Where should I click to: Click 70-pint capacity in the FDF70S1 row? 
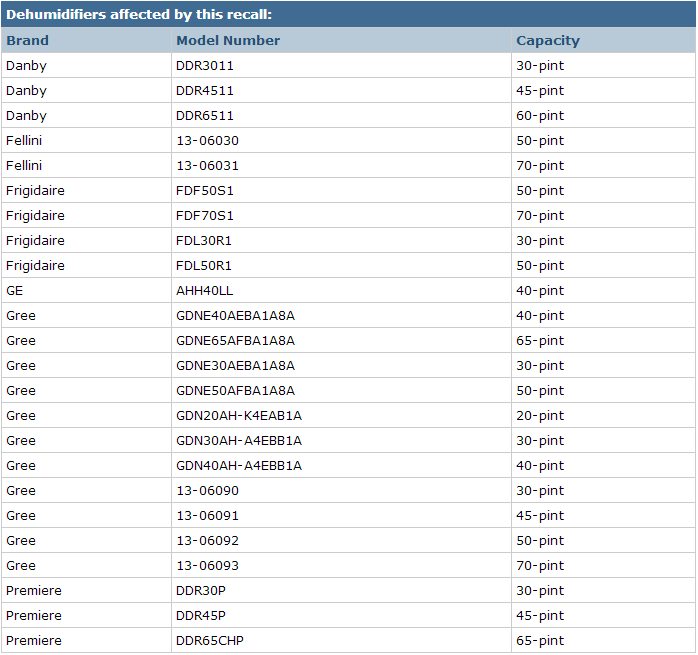pos(540,216)
